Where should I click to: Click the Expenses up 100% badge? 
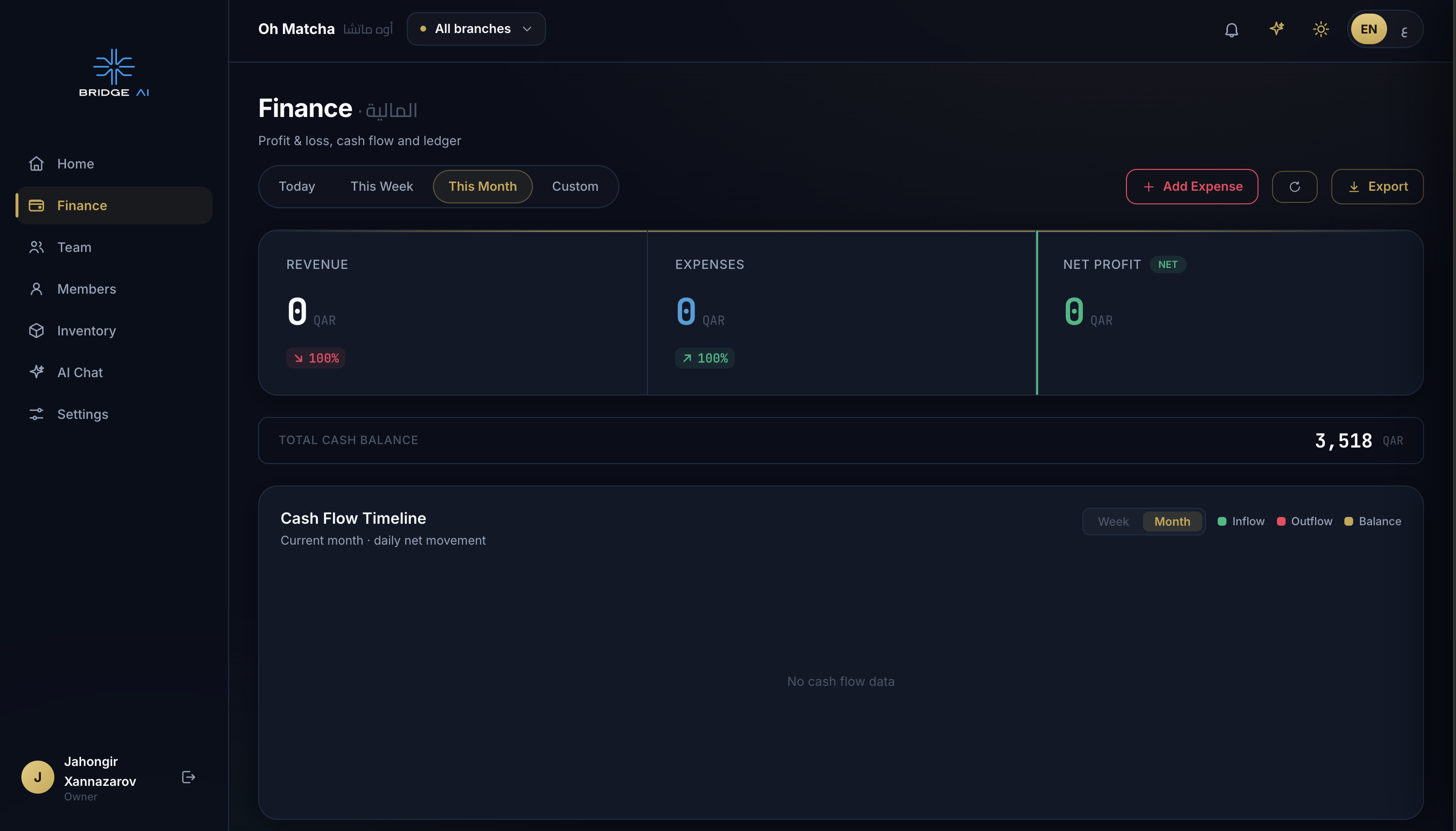click(705, 358)
